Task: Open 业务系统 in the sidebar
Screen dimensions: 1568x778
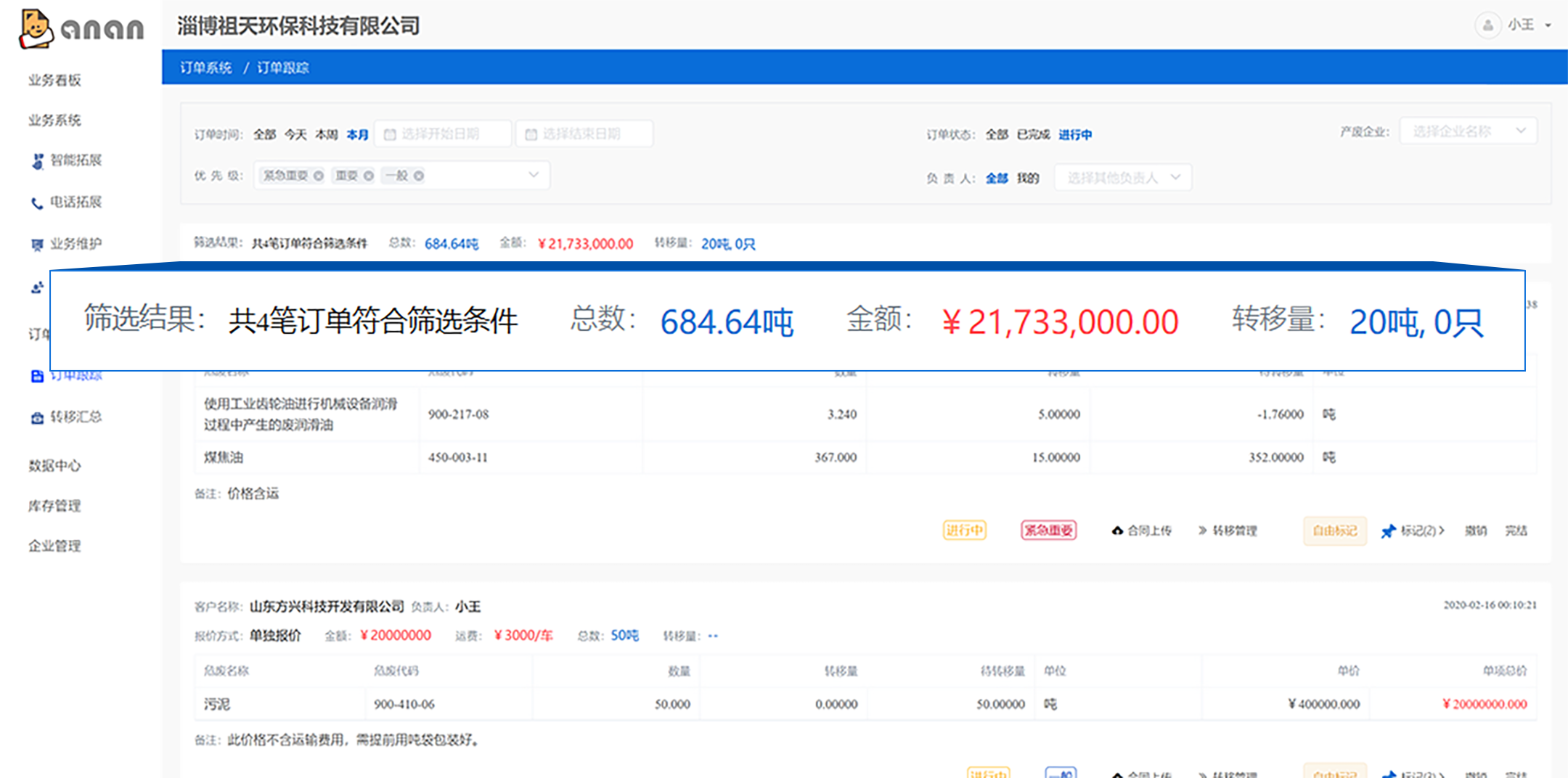Action: pos(54,120)
